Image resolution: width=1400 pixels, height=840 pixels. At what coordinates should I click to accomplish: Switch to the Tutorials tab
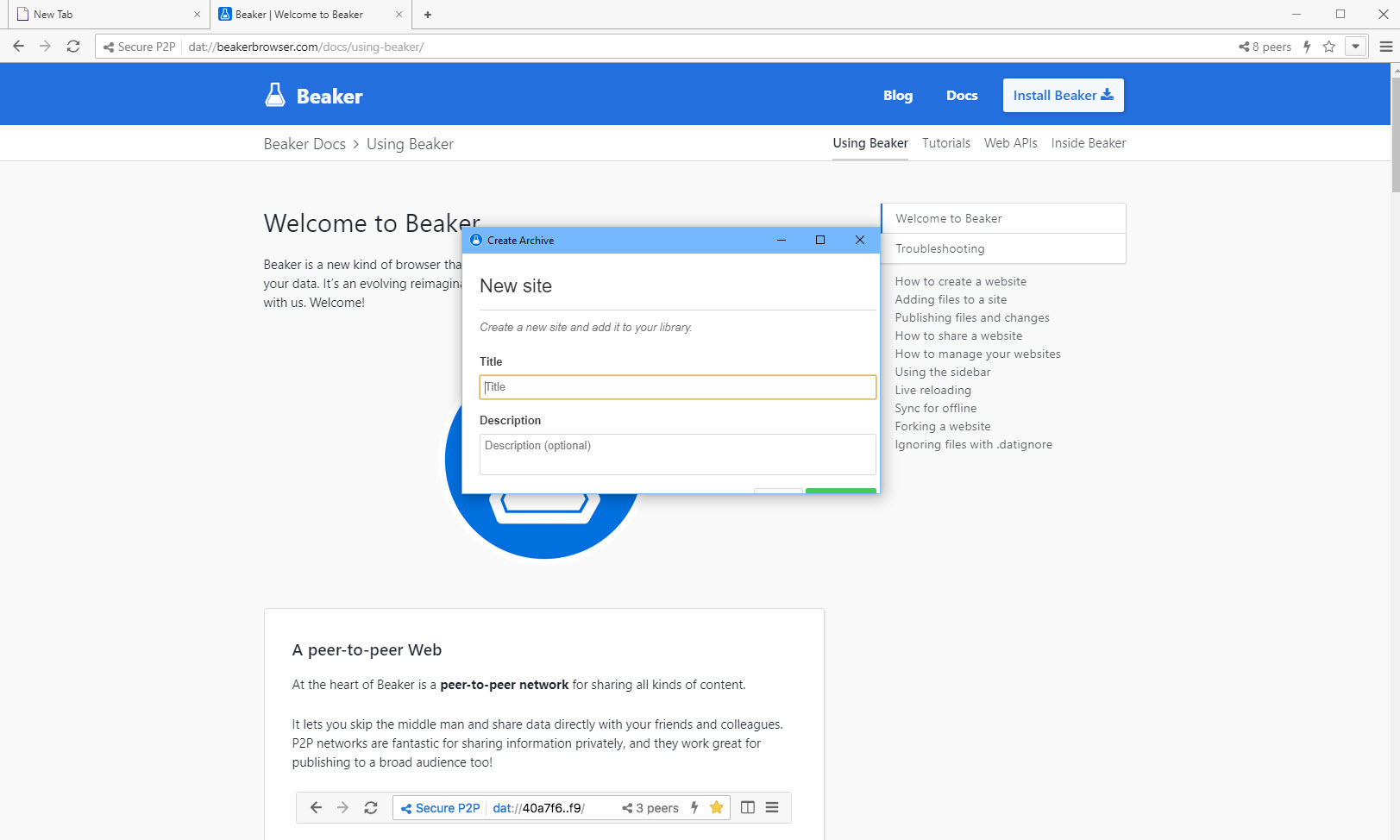(x=946, y=143)
